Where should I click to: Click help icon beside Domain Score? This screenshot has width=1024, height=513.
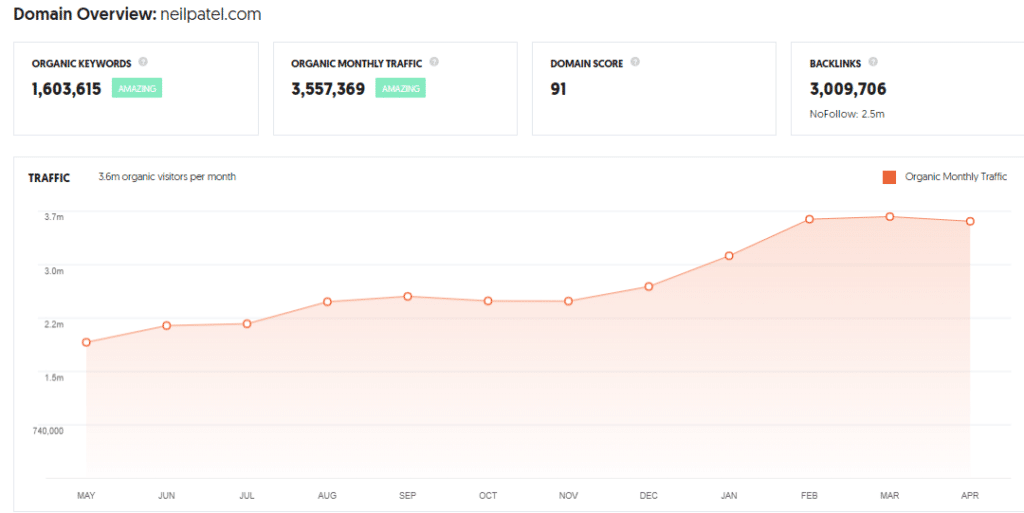(x=635, y=63)
